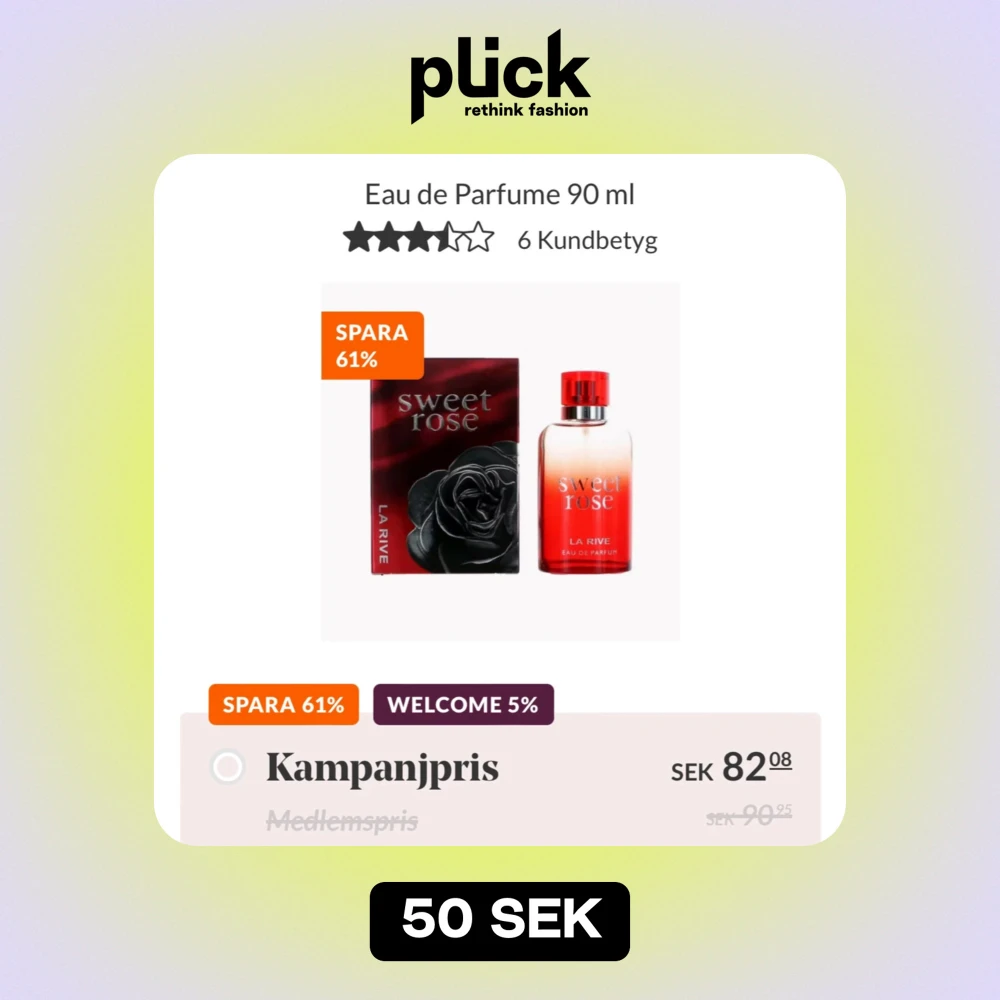Click the rethink fashion tagline

tap(526, 110)
